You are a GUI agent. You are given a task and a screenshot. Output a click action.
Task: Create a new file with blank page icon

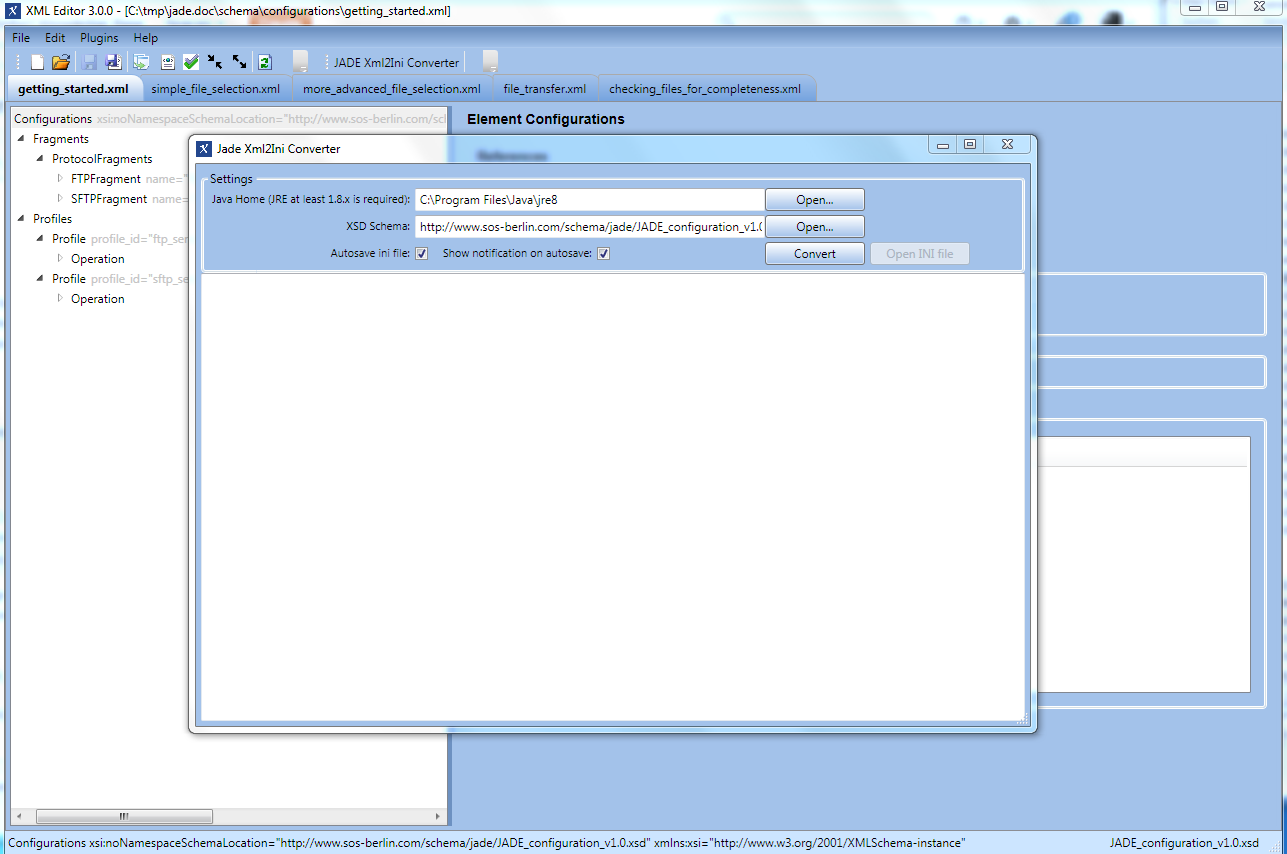click(37, 62)
